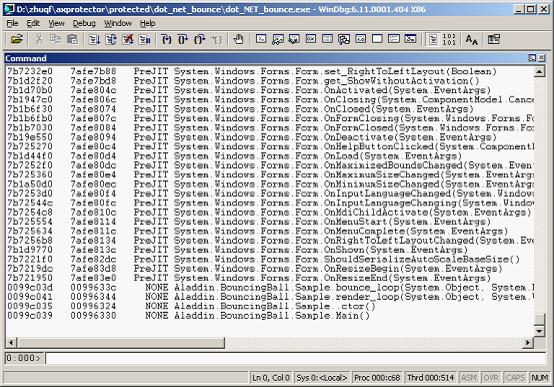
Task: Open the Disassembly window icon
Action: (x=361, y=39)
